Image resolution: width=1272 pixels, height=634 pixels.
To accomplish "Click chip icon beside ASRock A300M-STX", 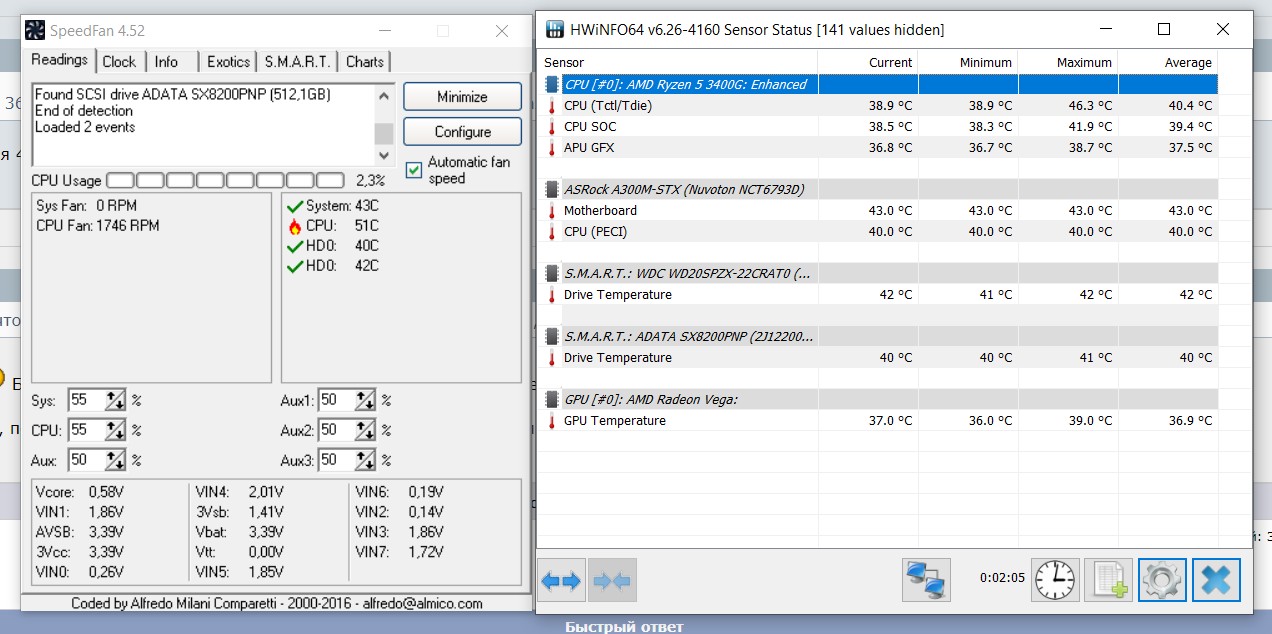I will click(x=552, y=189).
